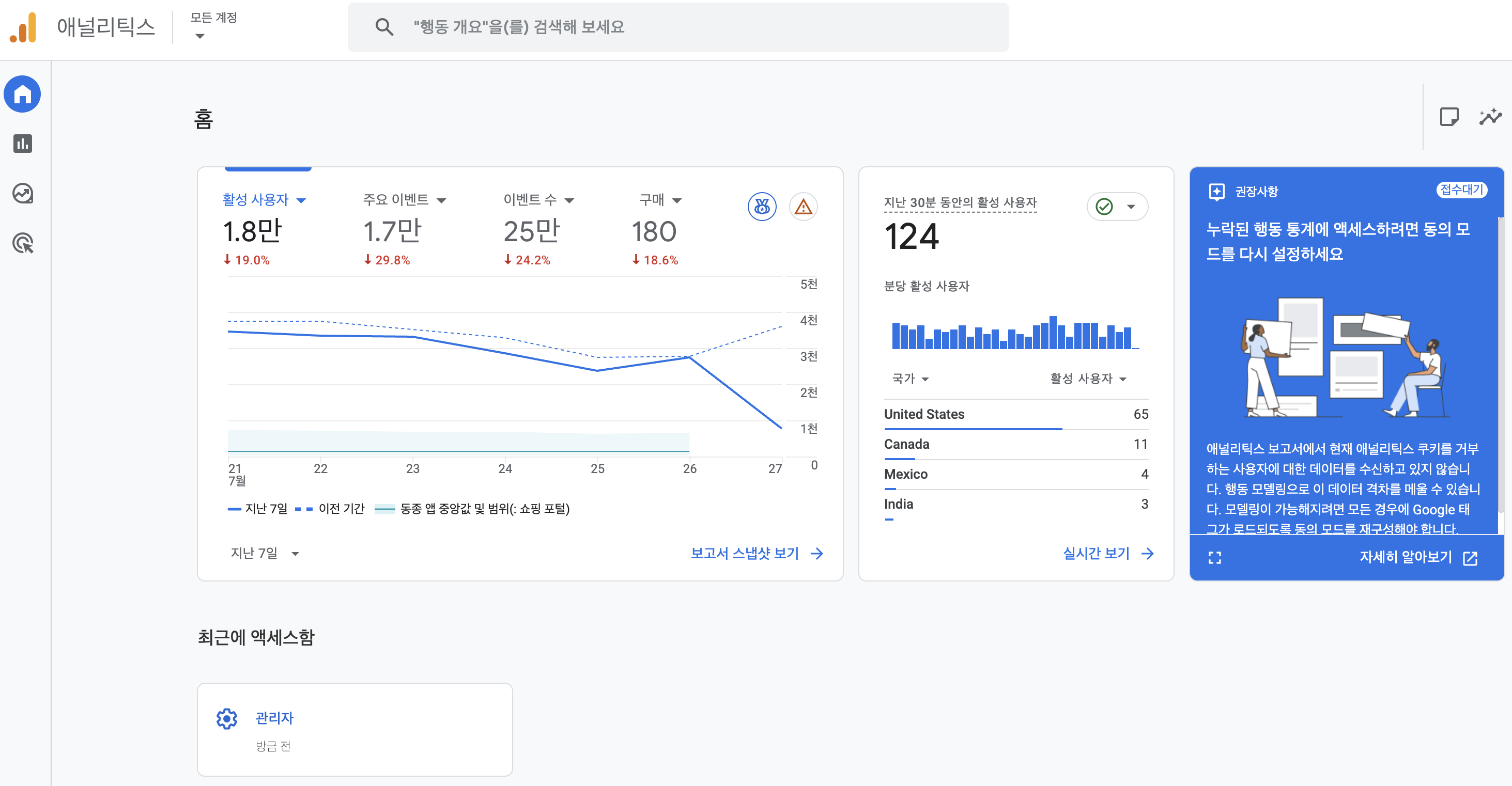Open the Reports bar chart sidebar icon

click(22, 144)
